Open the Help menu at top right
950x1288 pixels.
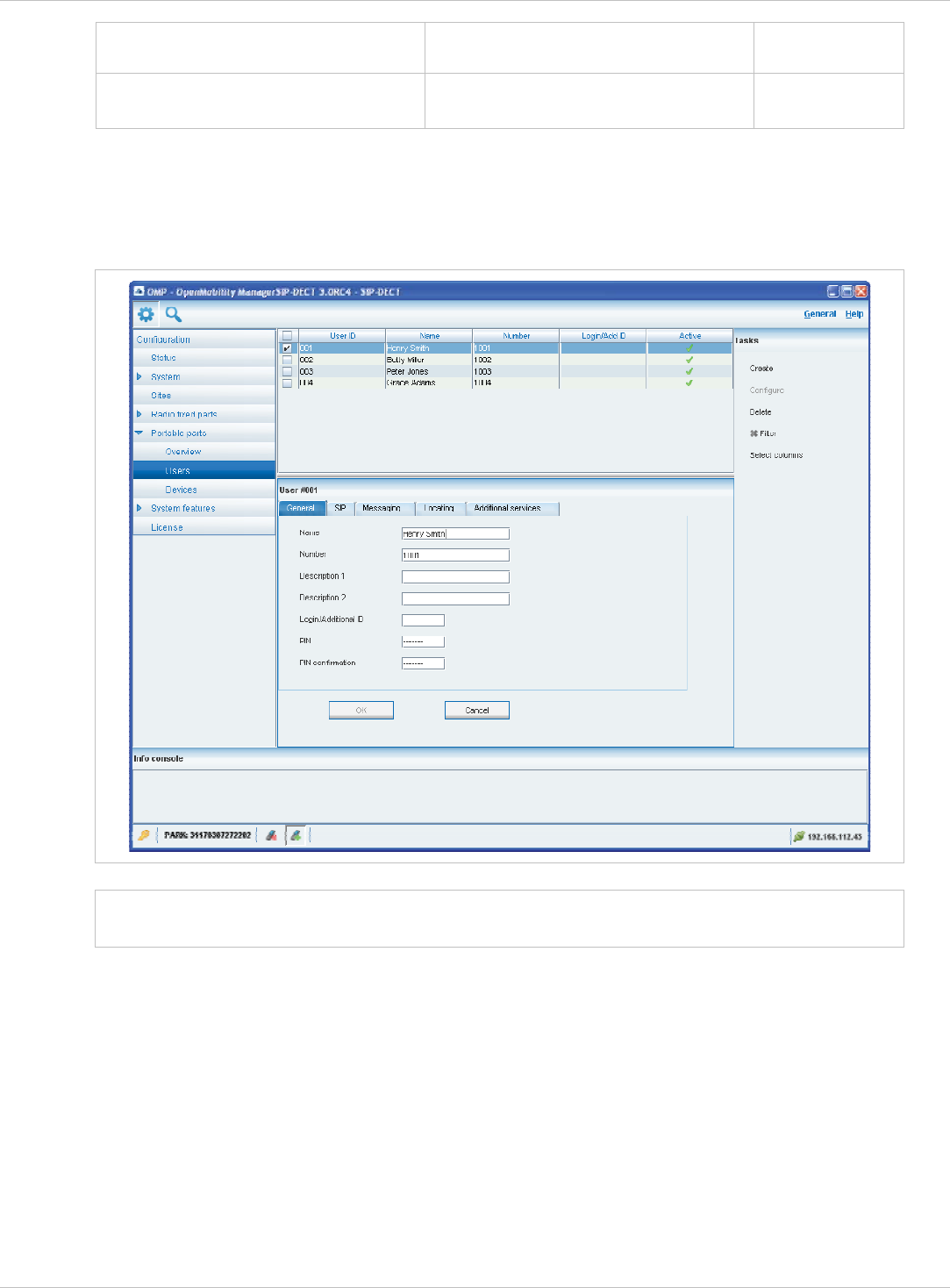854,314
